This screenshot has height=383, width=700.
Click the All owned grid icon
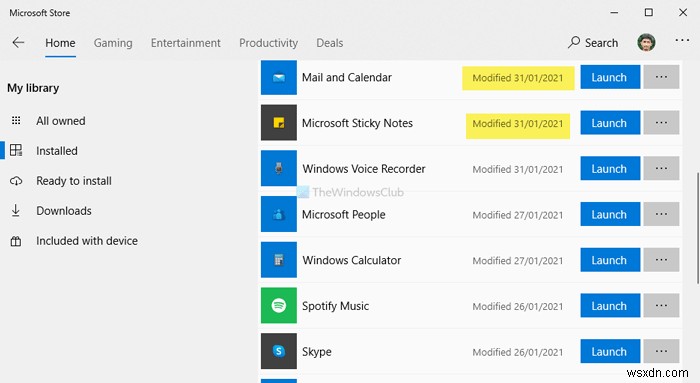click(x=16, y=121)
